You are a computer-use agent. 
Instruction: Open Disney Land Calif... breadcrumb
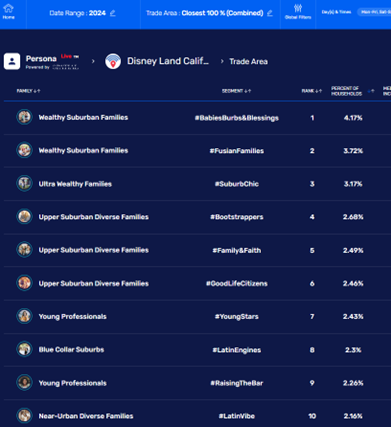click(x=168, y=61)
